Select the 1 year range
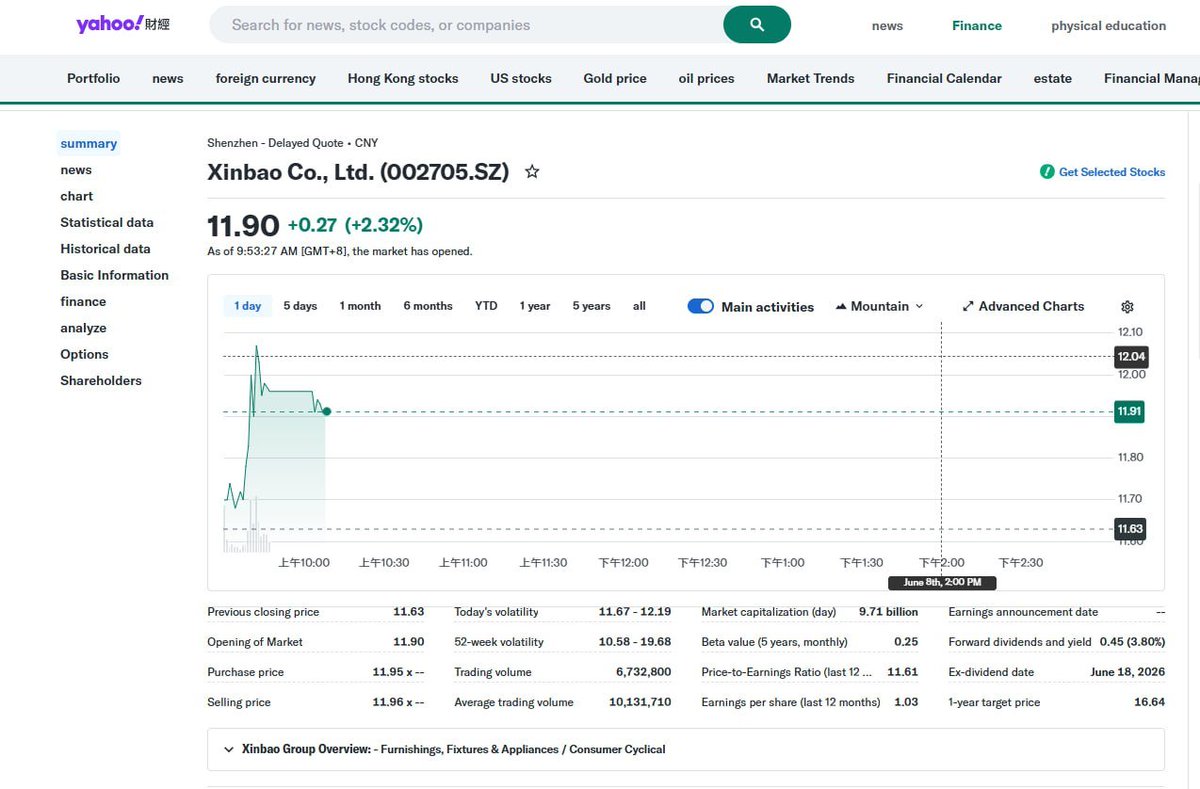The height and width of the screenshot is (789, 1200). pyautogui.click(x=535, y=306)
